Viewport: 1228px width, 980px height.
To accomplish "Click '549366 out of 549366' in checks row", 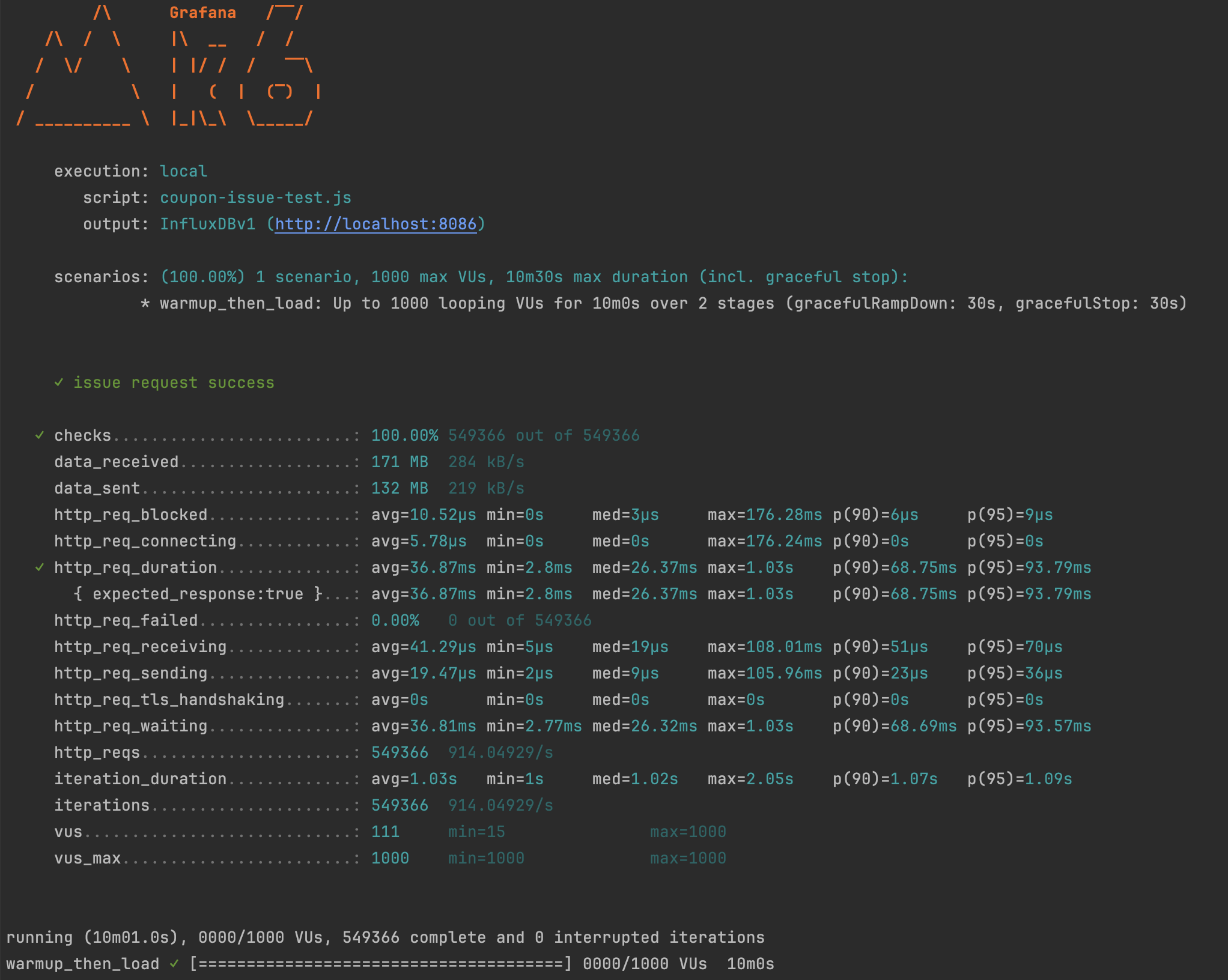I will tap(544, 435).
